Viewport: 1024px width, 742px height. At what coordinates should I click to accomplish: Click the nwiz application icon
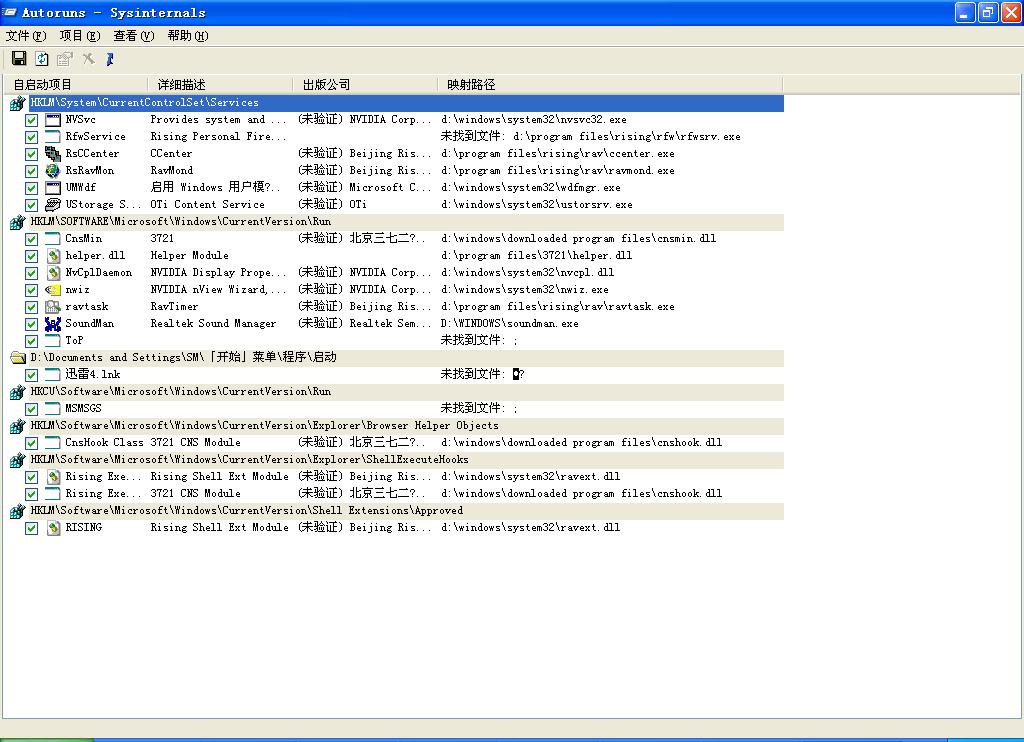point(53,289)
